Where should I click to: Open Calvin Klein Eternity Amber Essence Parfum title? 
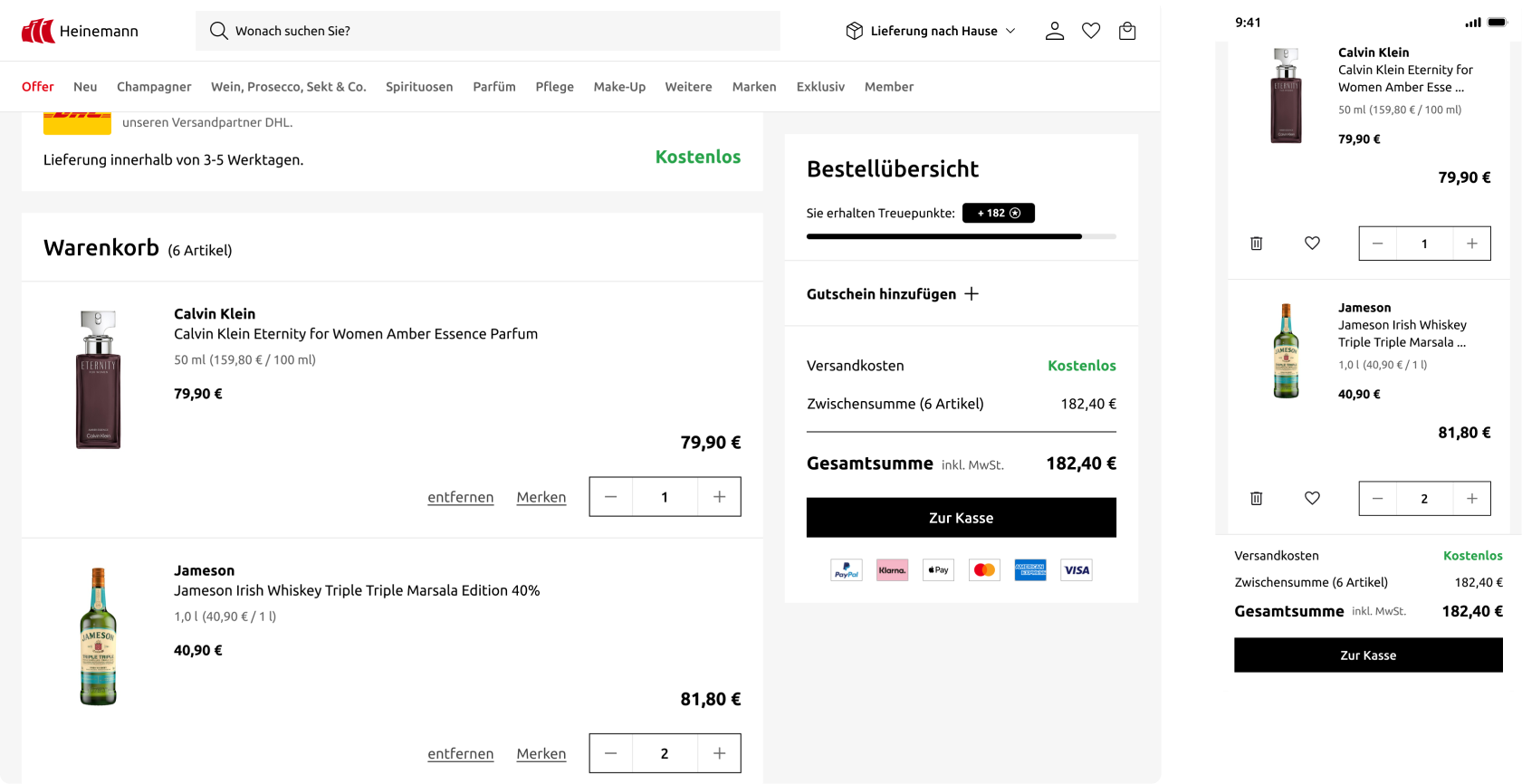pyautogui.click(x=356, y=334)
